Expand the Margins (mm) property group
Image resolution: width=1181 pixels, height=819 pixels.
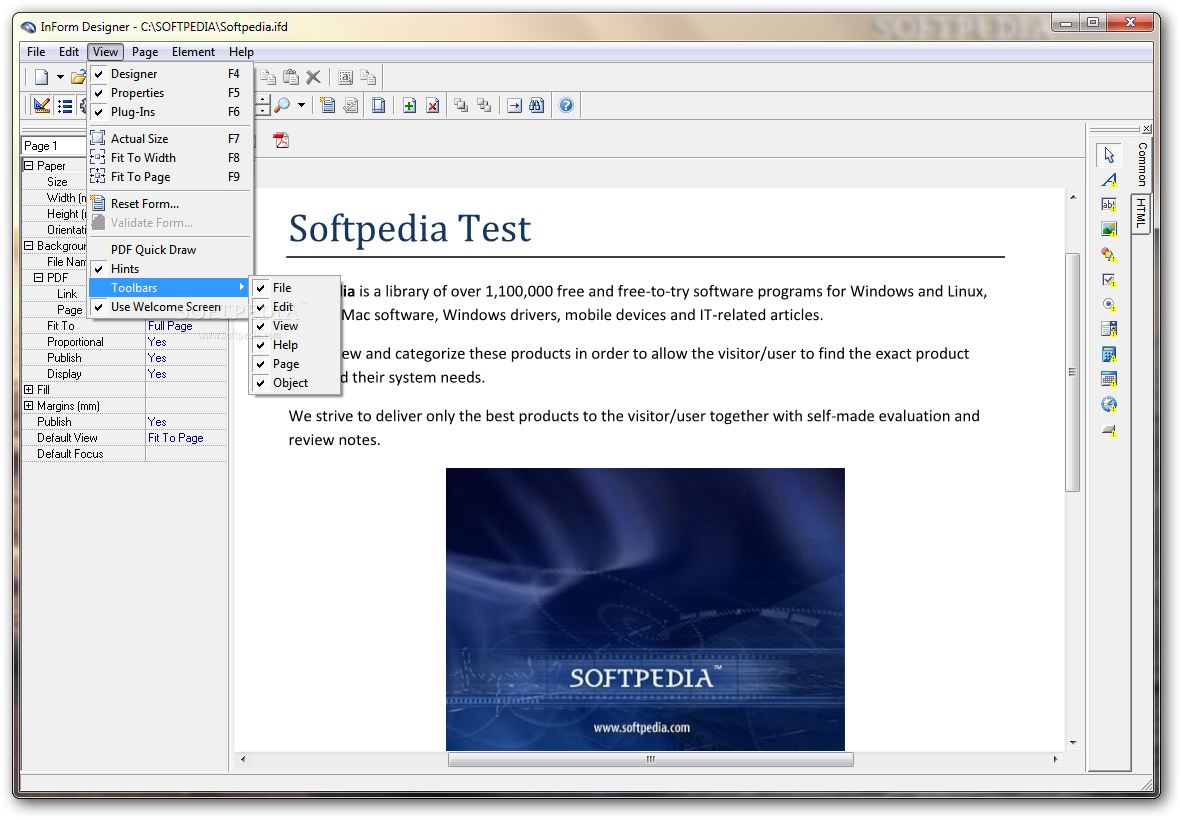click(29, 406)
